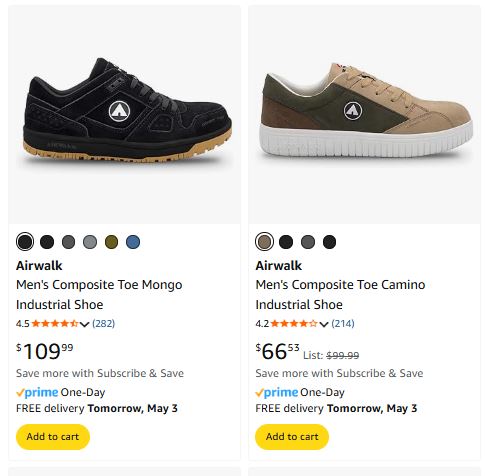
Task: Open Men's Composite Toe Camino Industrial Shoe title
Action: click(x=340, y=295)
